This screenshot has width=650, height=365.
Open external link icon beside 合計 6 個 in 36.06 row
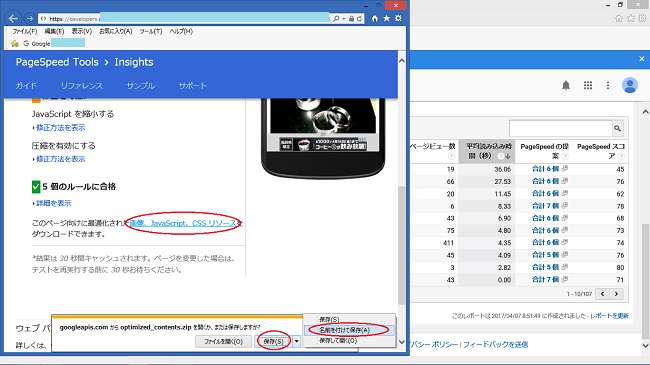point(565,168)
